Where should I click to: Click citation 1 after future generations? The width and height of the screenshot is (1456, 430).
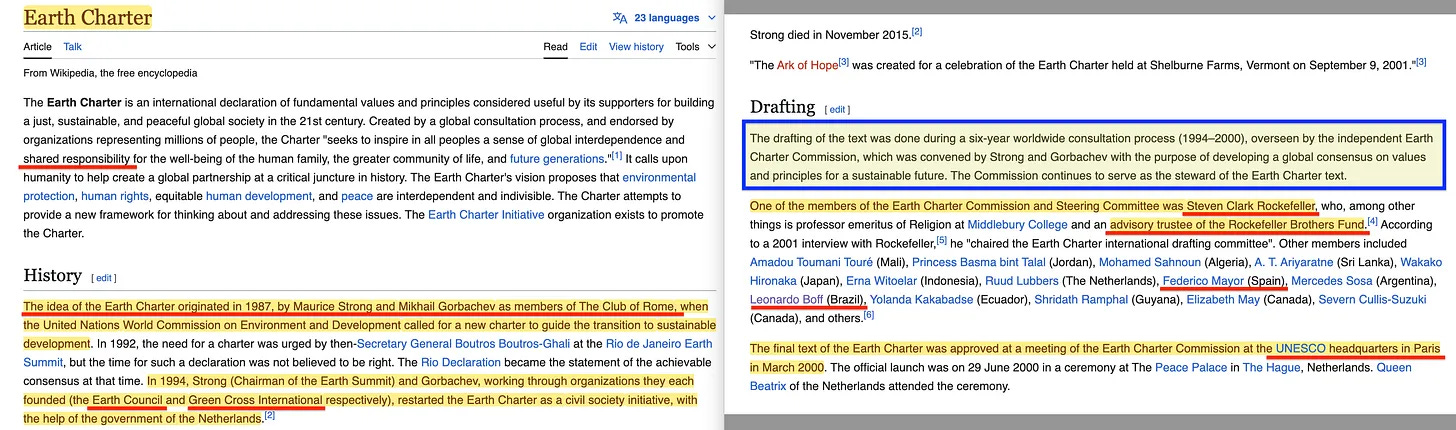point(617,156)
